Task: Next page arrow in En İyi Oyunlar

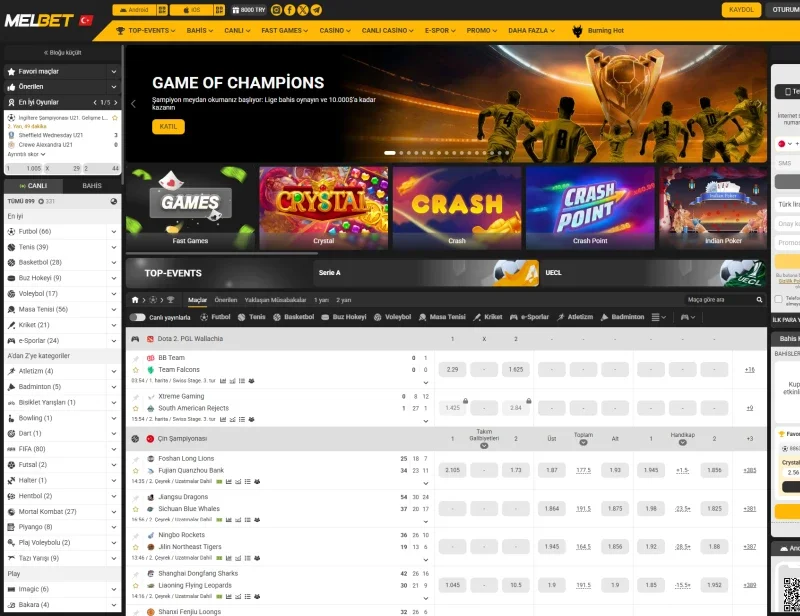Action: pos(116,103)
